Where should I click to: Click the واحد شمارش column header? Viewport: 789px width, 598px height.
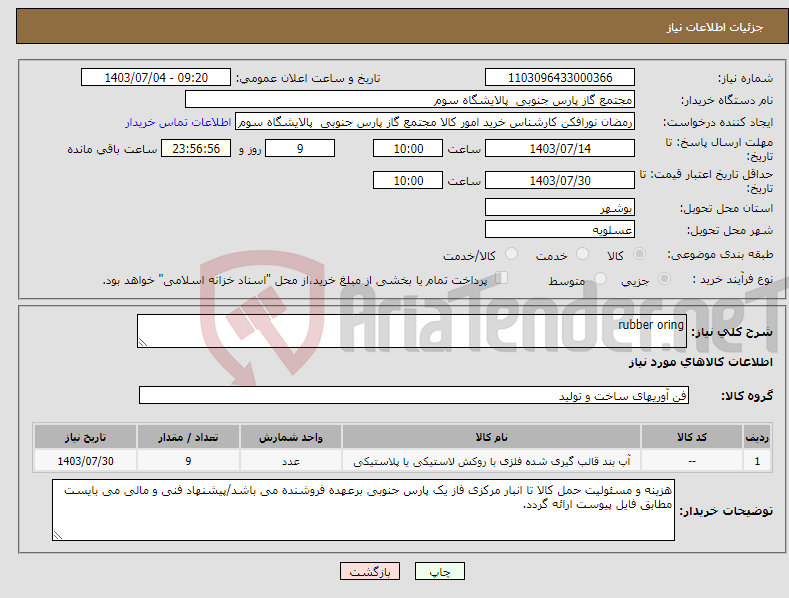[291, 437]
